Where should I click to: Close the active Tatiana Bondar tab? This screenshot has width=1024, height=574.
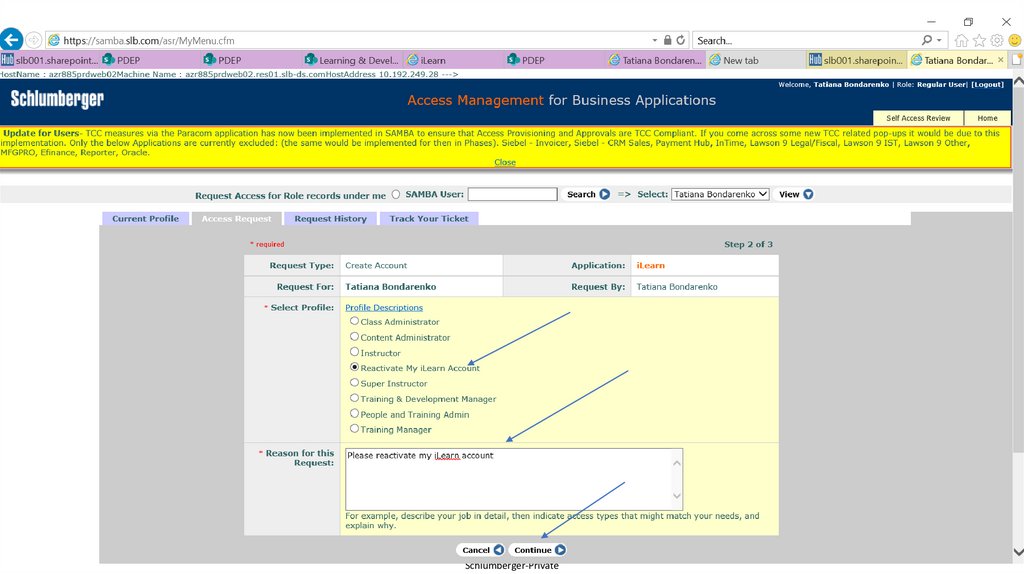point(1000,59)
